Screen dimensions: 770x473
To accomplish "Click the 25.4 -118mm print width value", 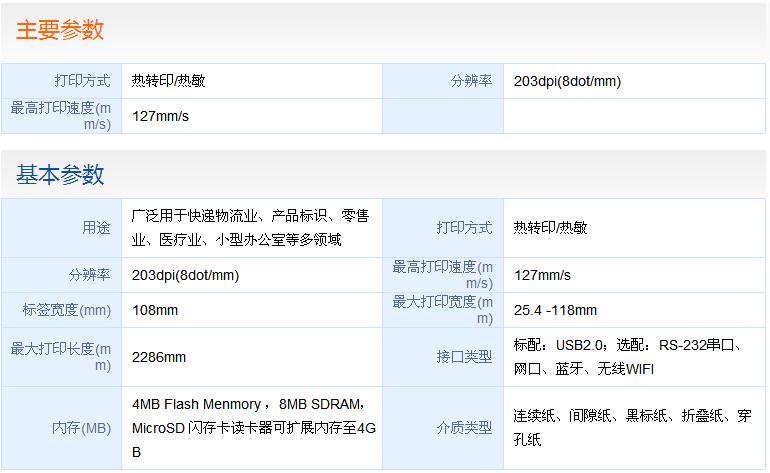I will [555, 310].
